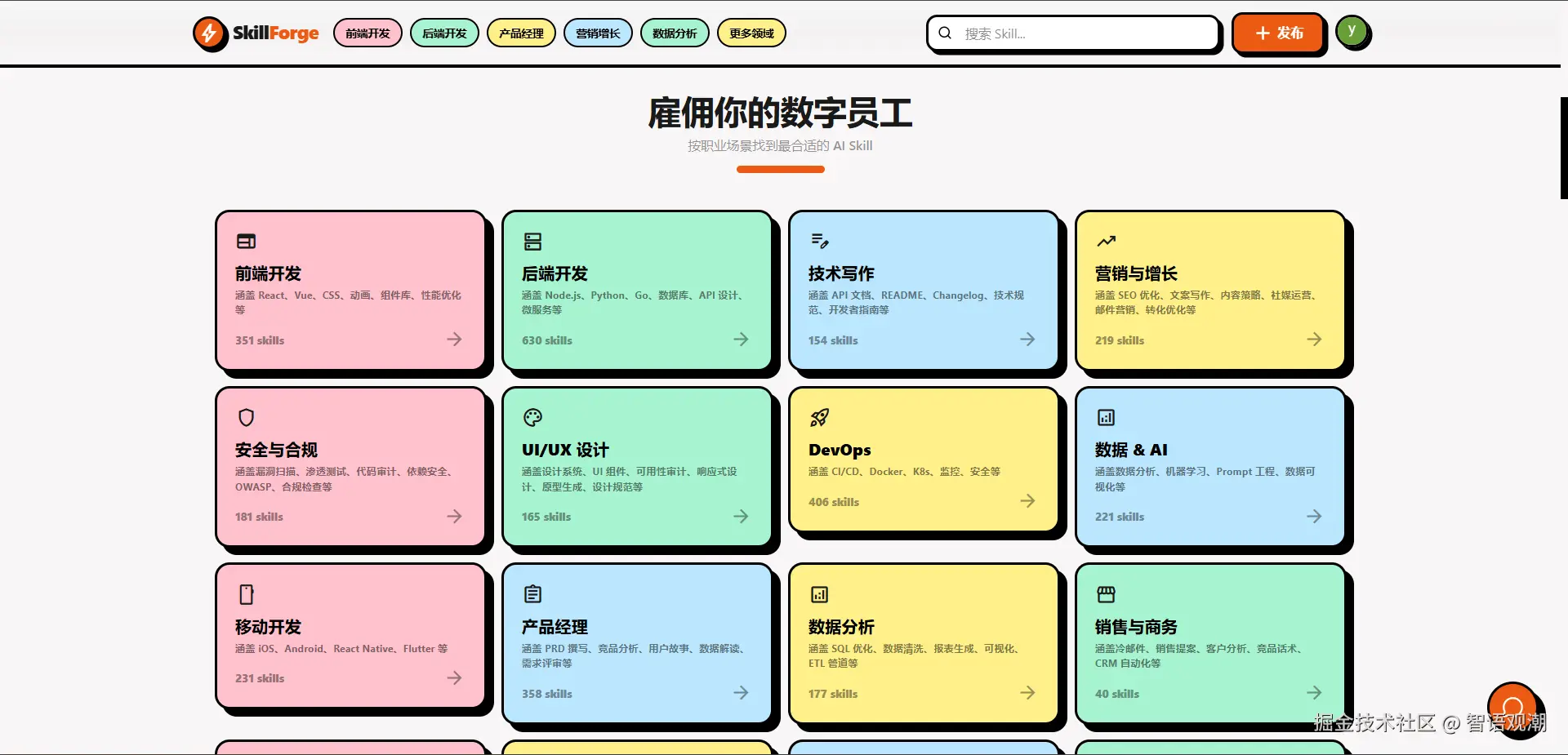Click the search magnifier icon in the header
1568x755 pixels.
945,33
